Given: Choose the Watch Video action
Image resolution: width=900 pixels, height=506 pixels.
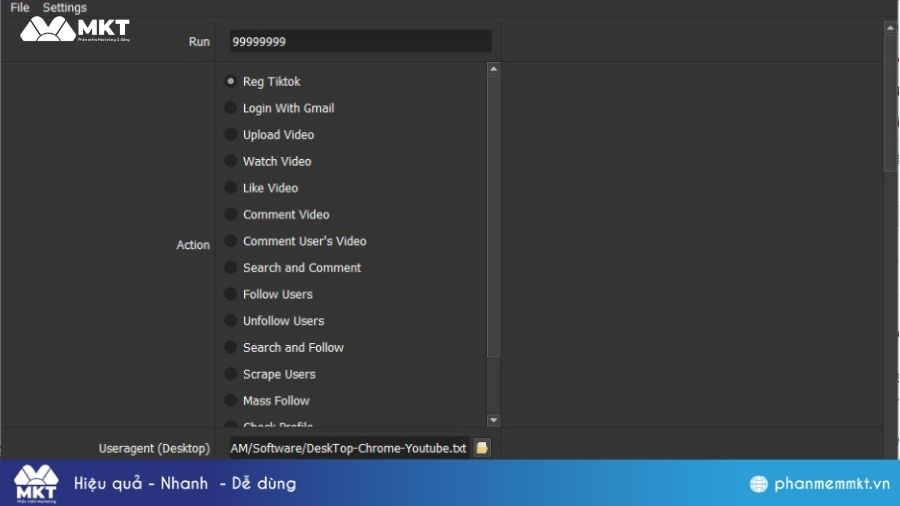Looking at the screenshot, I should click(x=268, y=161).
